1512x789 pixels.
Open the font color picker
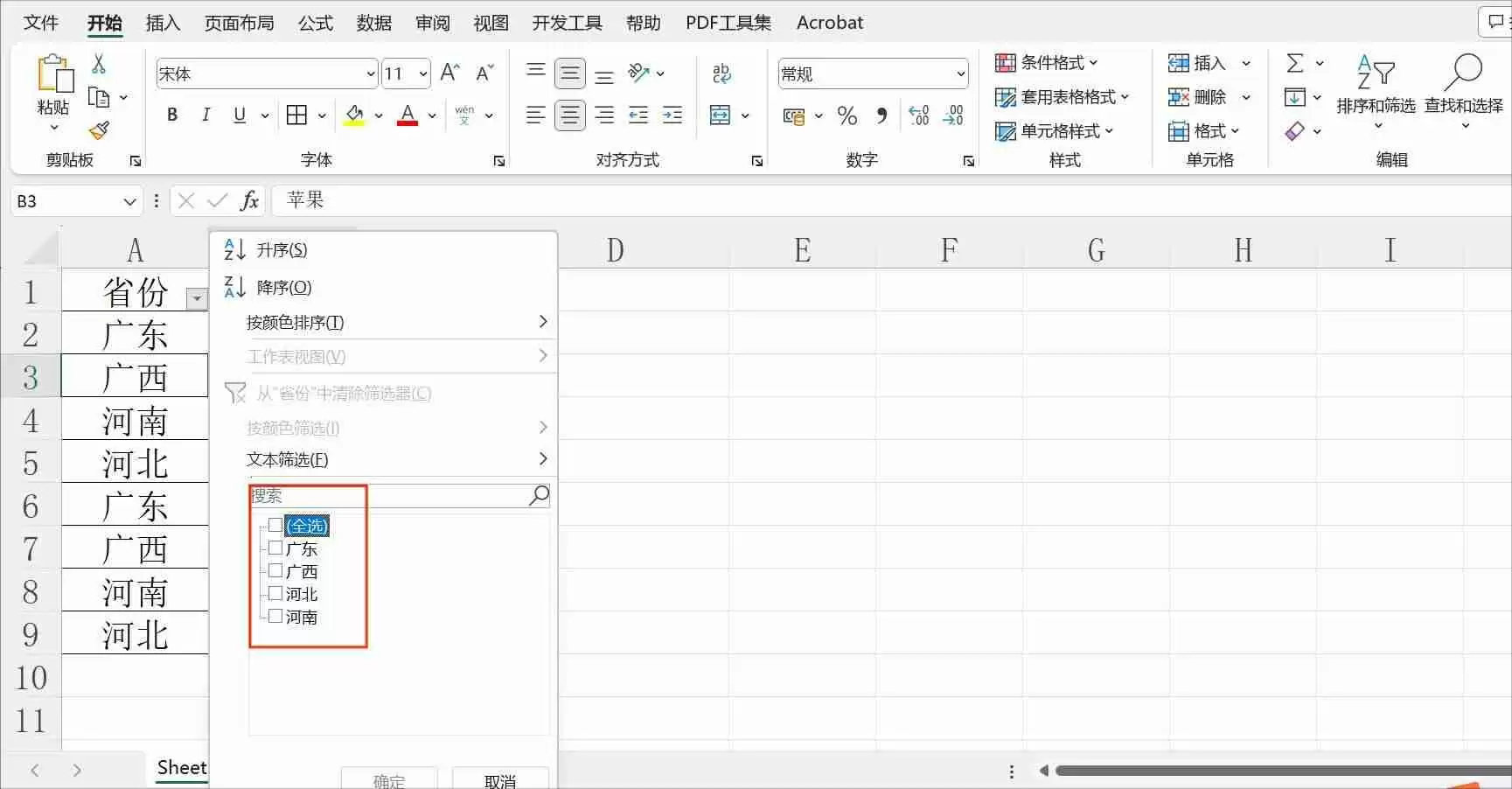tap(429, 115)
